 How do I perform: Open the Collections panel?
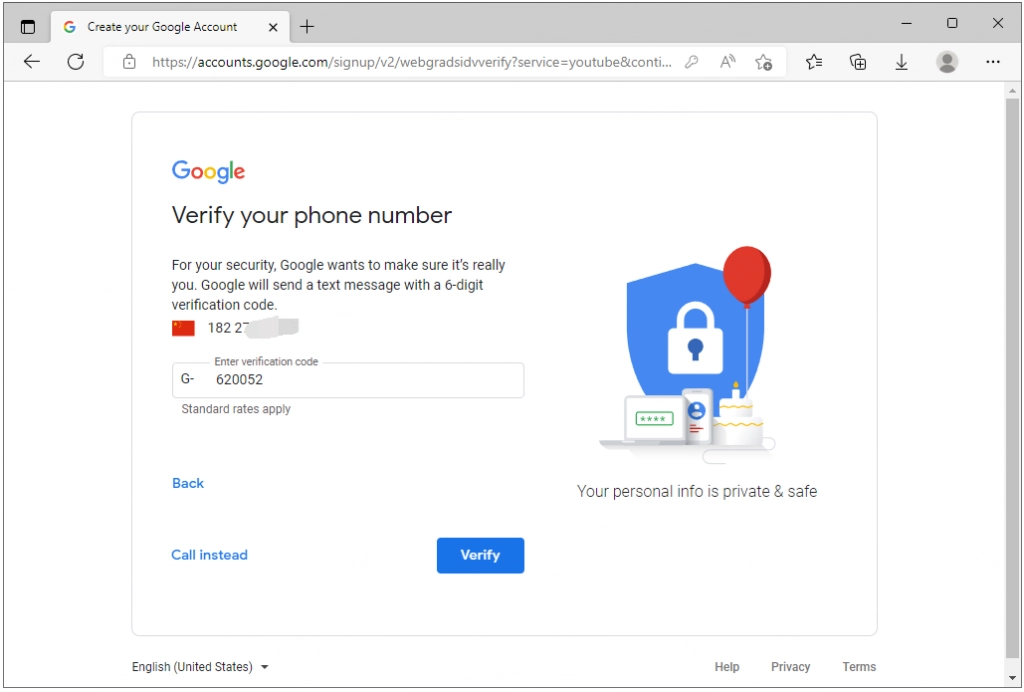click(858, 62)
